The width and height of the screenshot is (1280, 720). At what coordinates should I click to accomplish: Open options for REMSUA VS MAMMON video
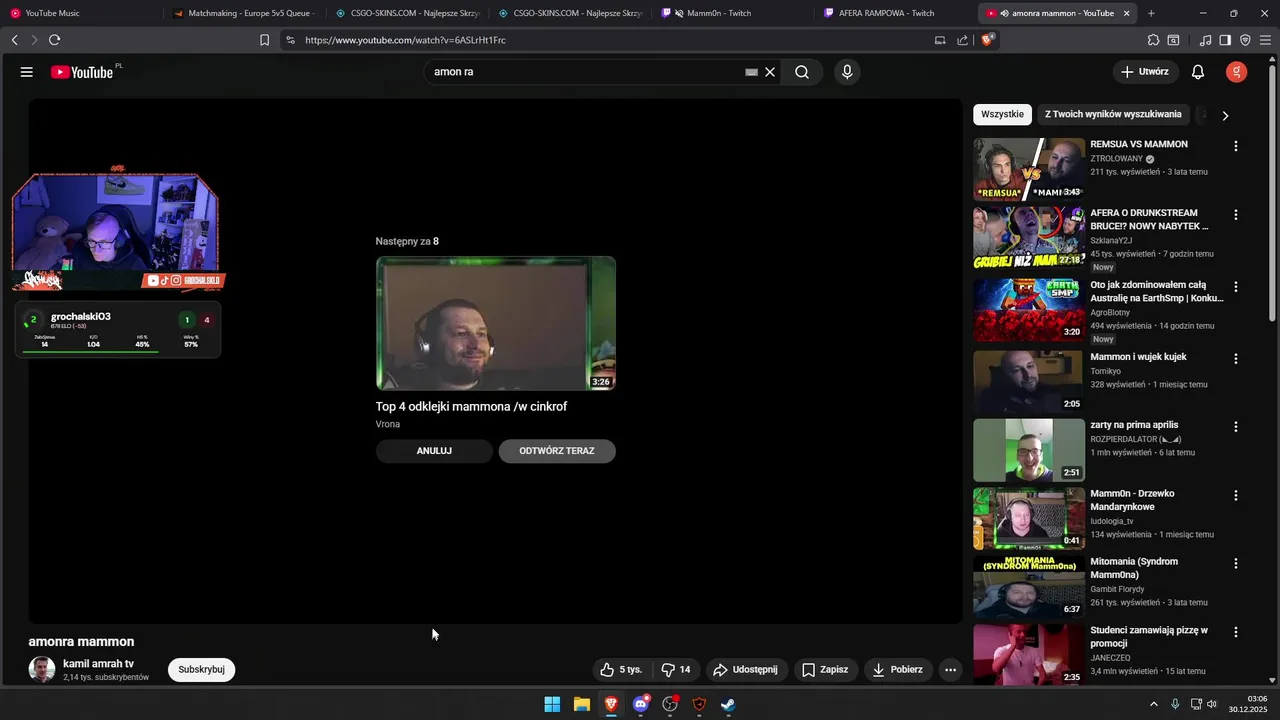pos(1235,145)
